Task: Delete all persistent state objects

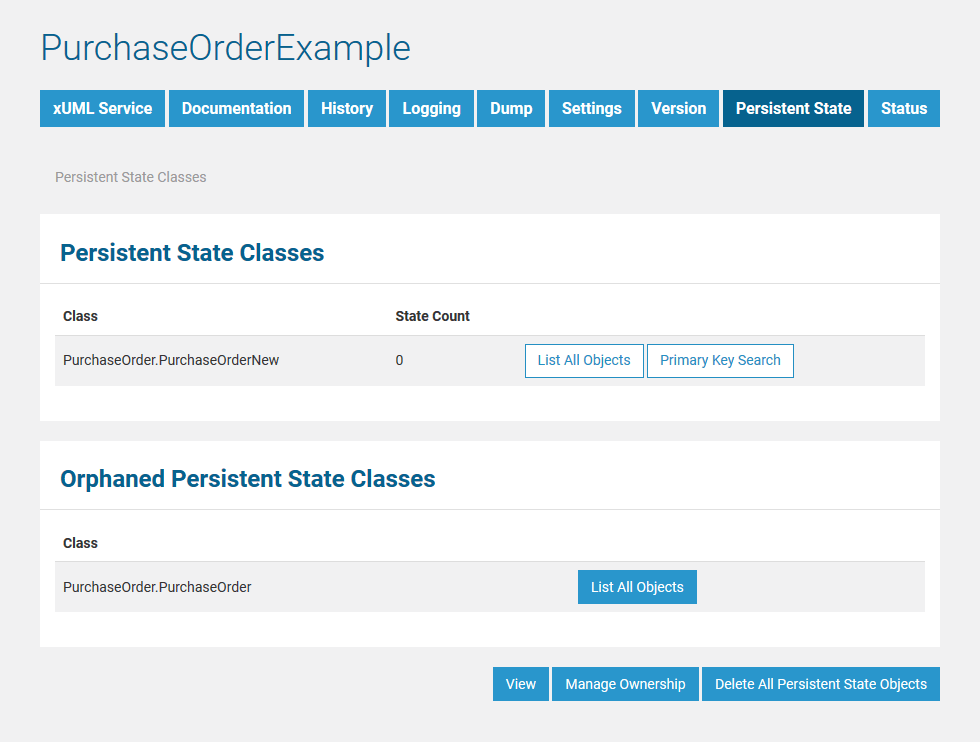Action: 820,684
